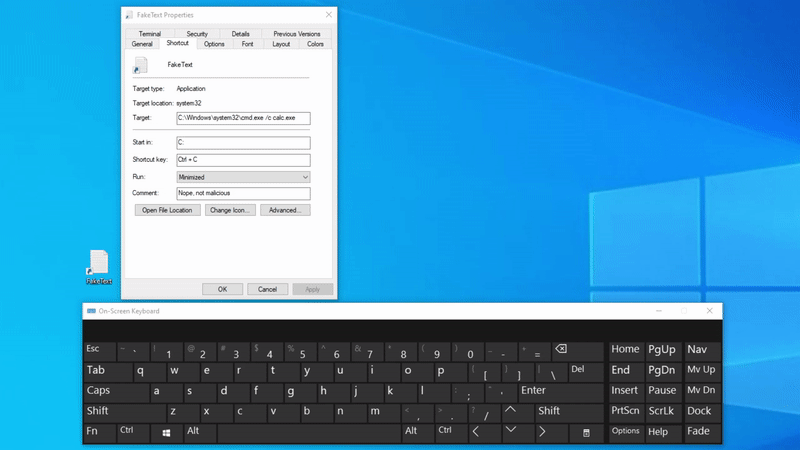
Task: Tap the Home key
Action: [626, 351]
